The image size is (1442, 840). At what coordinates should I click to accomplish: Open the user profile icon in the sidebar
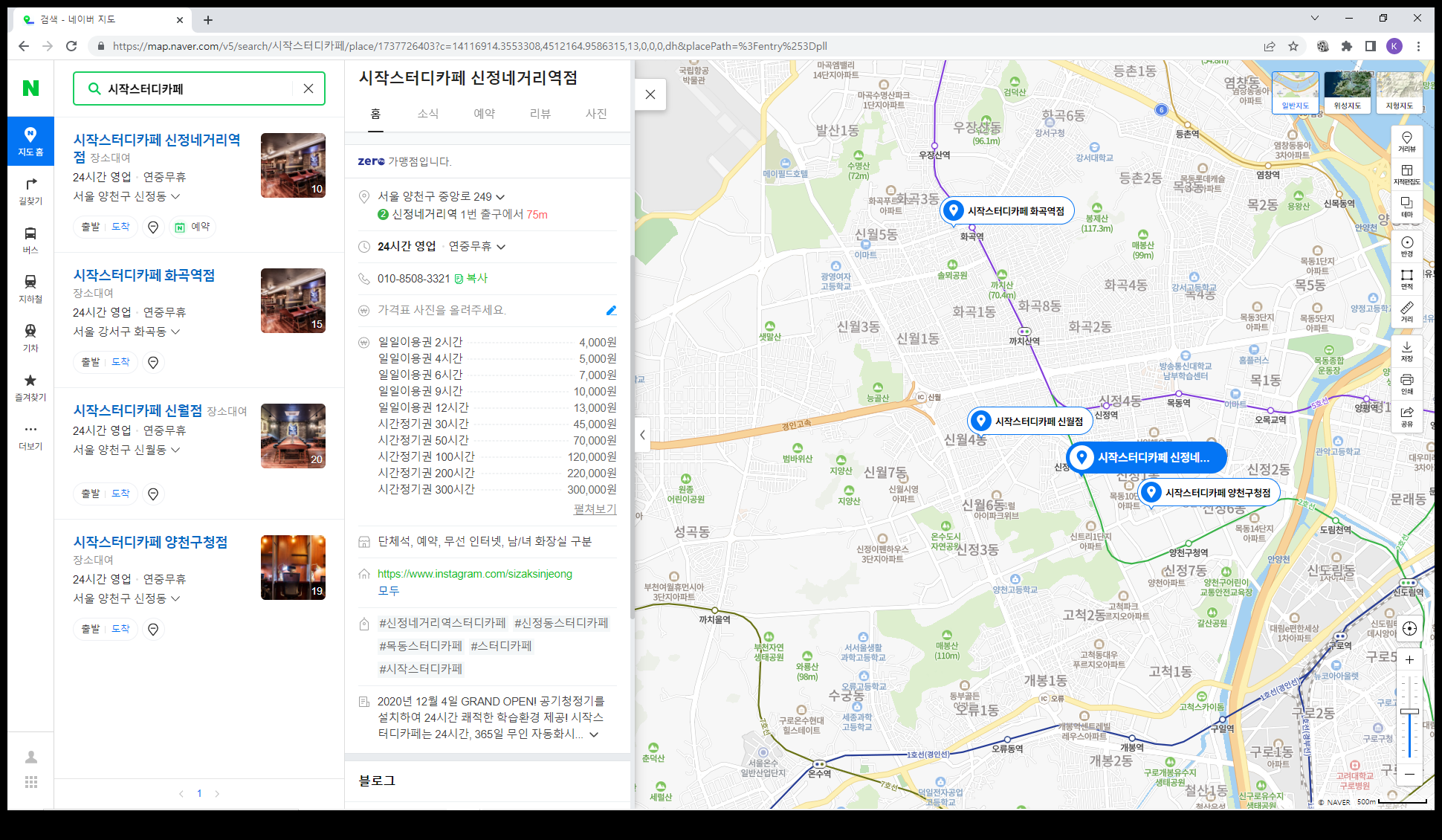pyautogui.click(x=30, y=757)
